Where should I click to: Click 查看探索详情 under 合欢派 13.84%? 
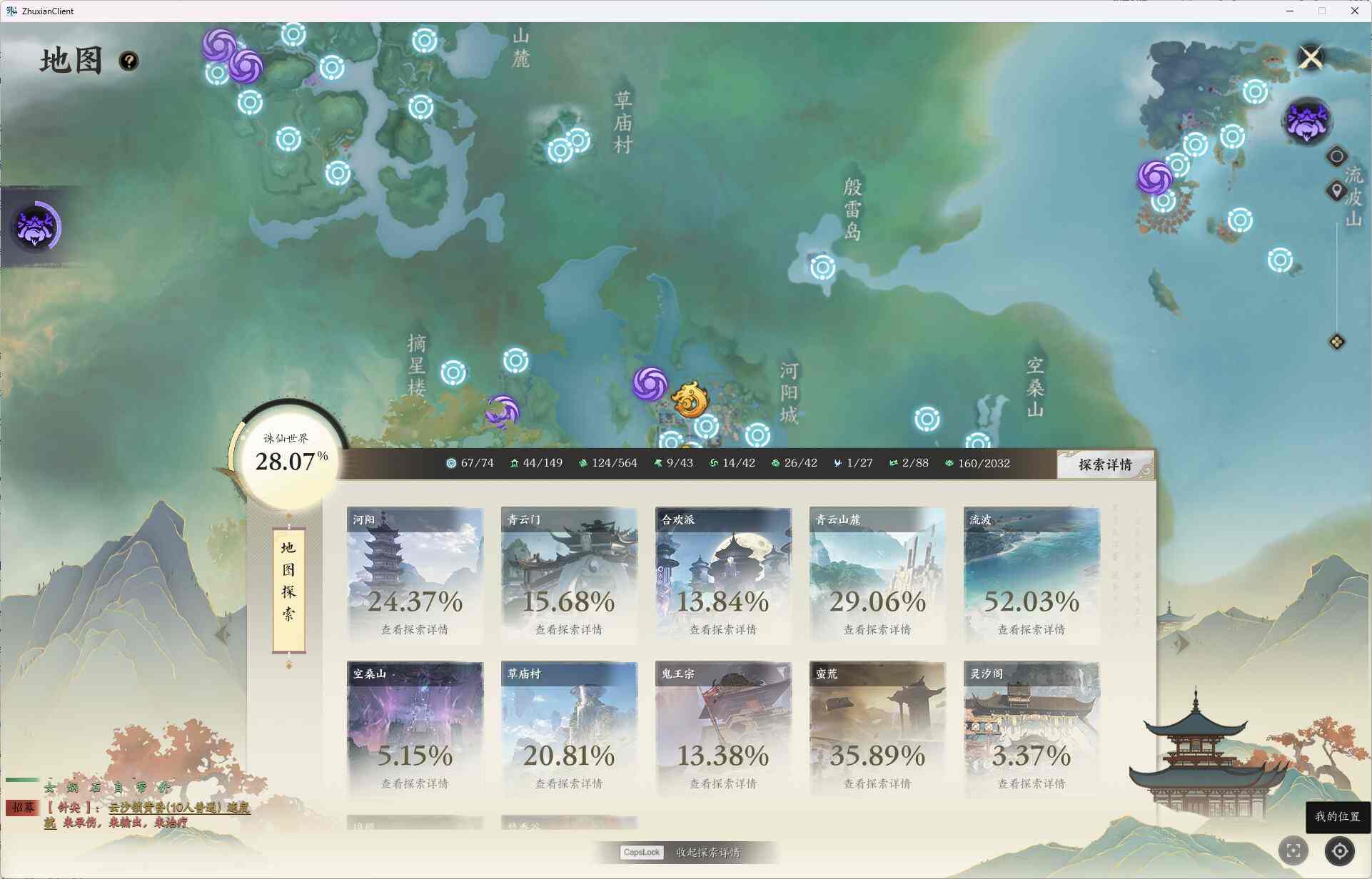(x=723, y=629)
